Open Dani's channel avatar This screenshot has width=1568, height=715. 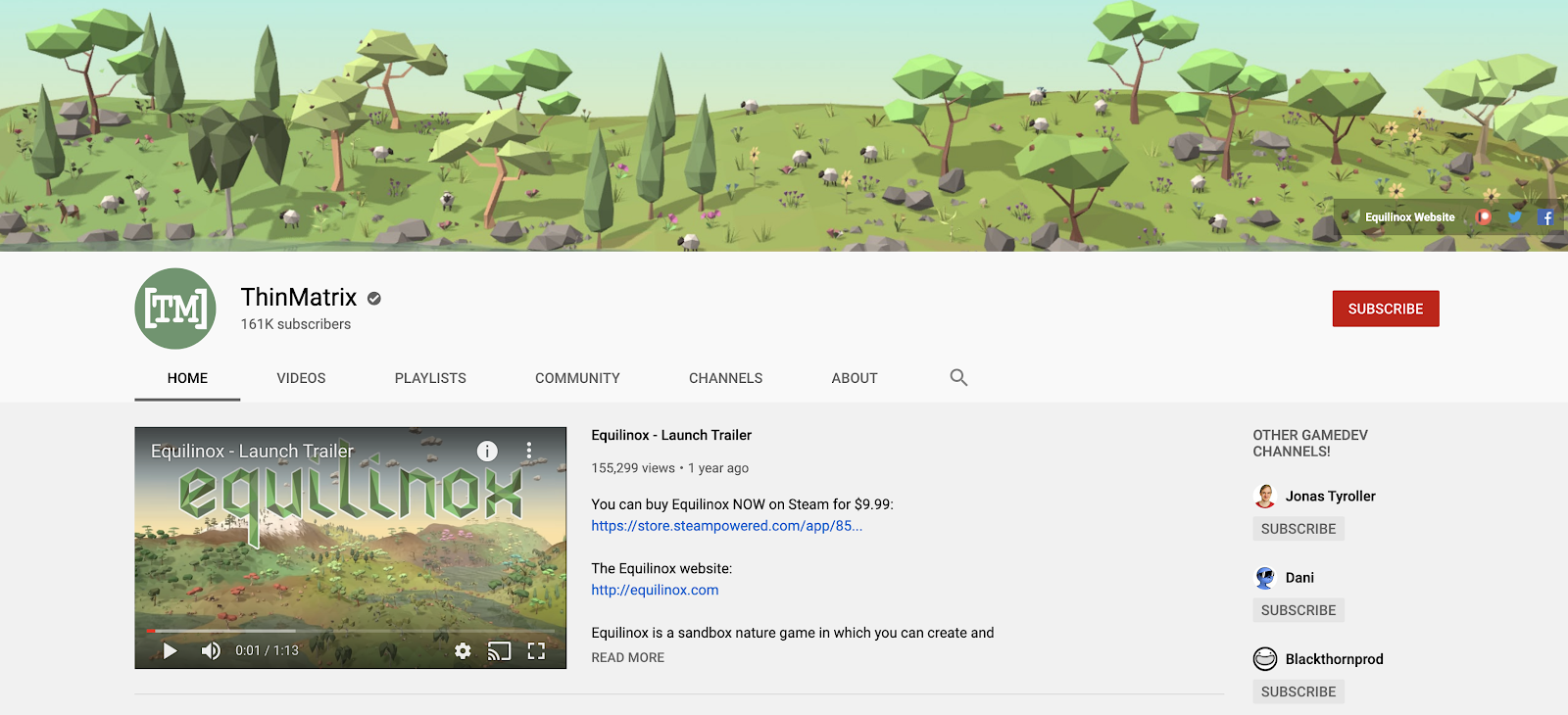[x=1265, y=577]
